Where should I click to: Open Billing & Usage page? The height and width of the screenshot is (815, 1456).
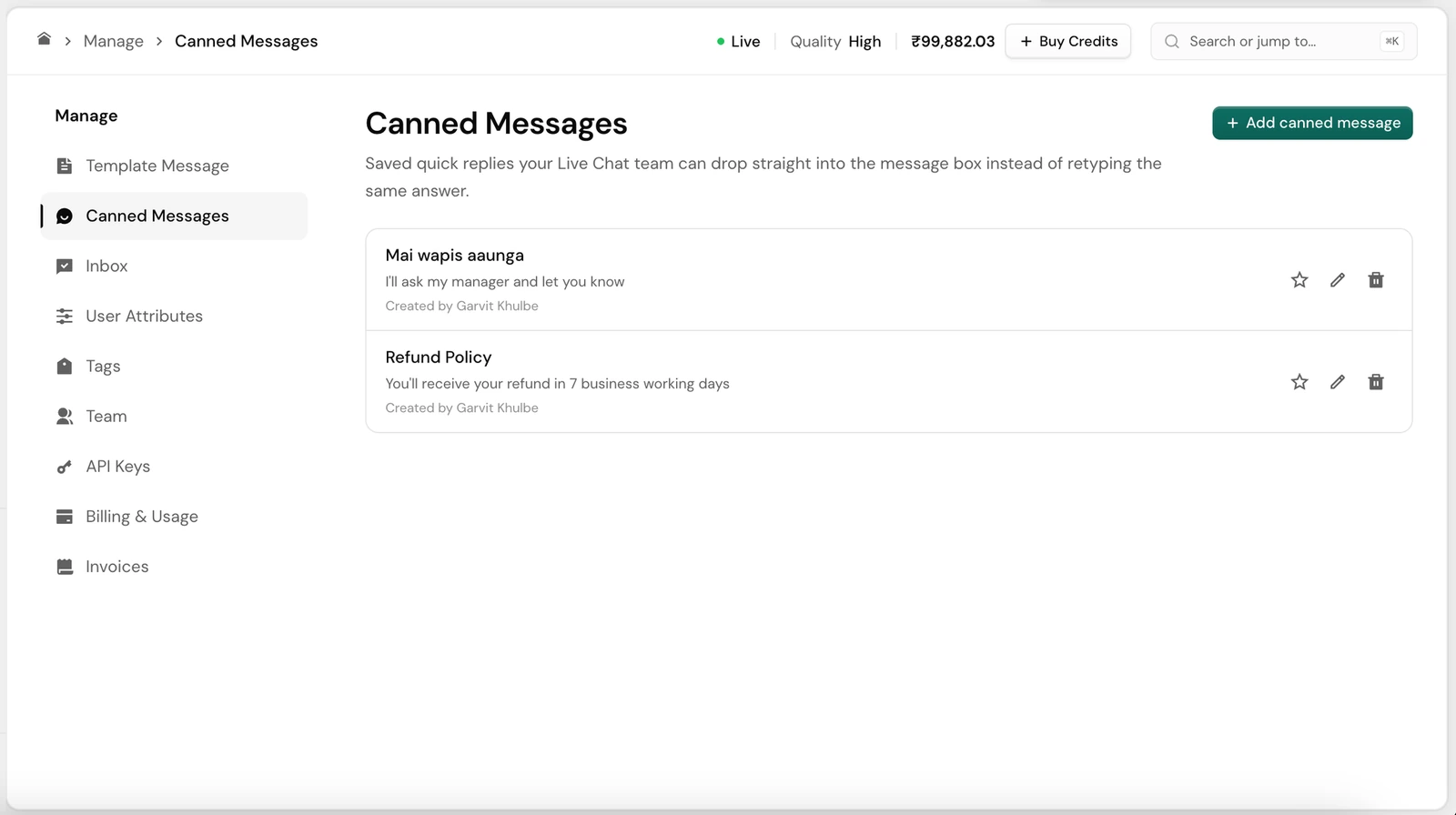click(175, 516)
